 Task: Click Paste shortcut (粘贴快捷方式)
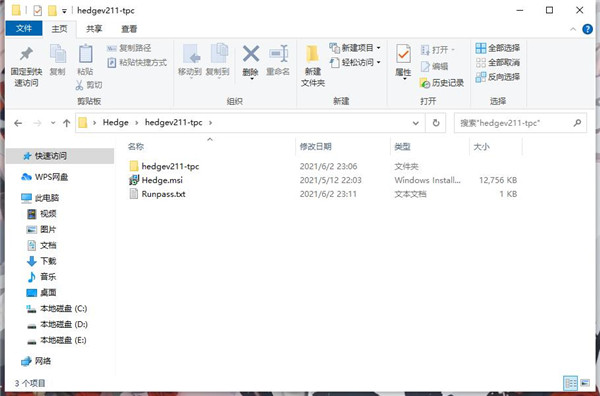tap(137, 62)
